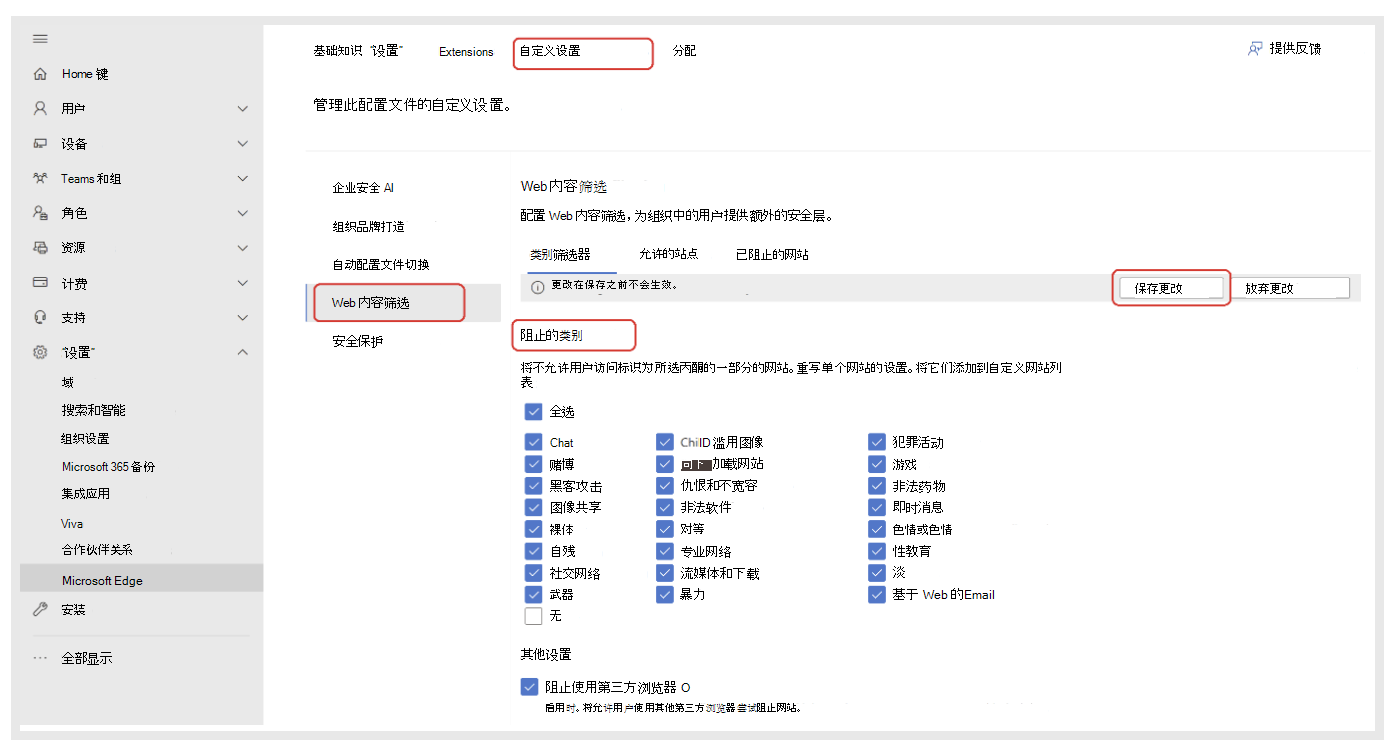Uncheck the 全选 select-all checkbox

(x=533, y=411)
